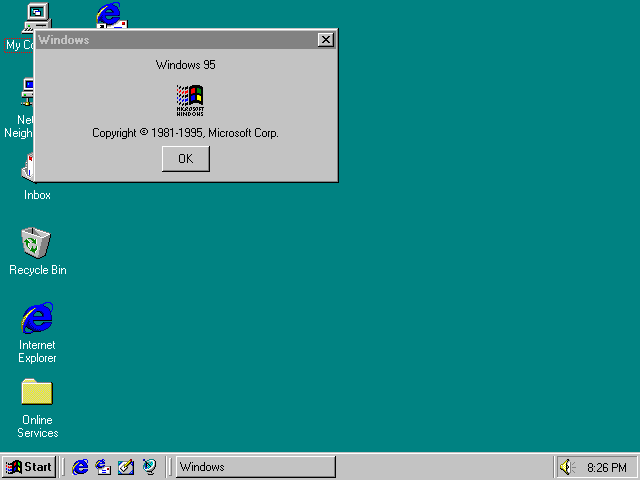Screen dimensions: 640x480
Task: Open the Start menu
Action: pos(29,467)
